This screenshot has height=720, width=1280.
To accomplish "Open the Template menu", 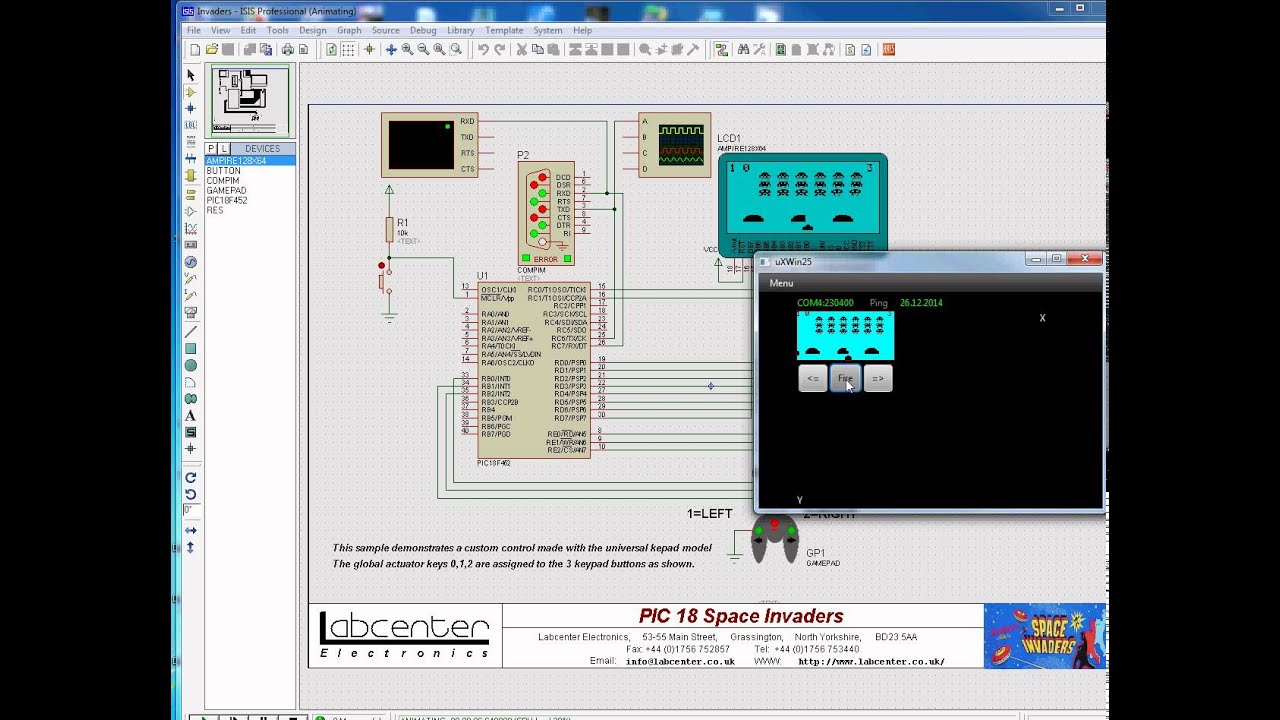I will tap(504, 30).
